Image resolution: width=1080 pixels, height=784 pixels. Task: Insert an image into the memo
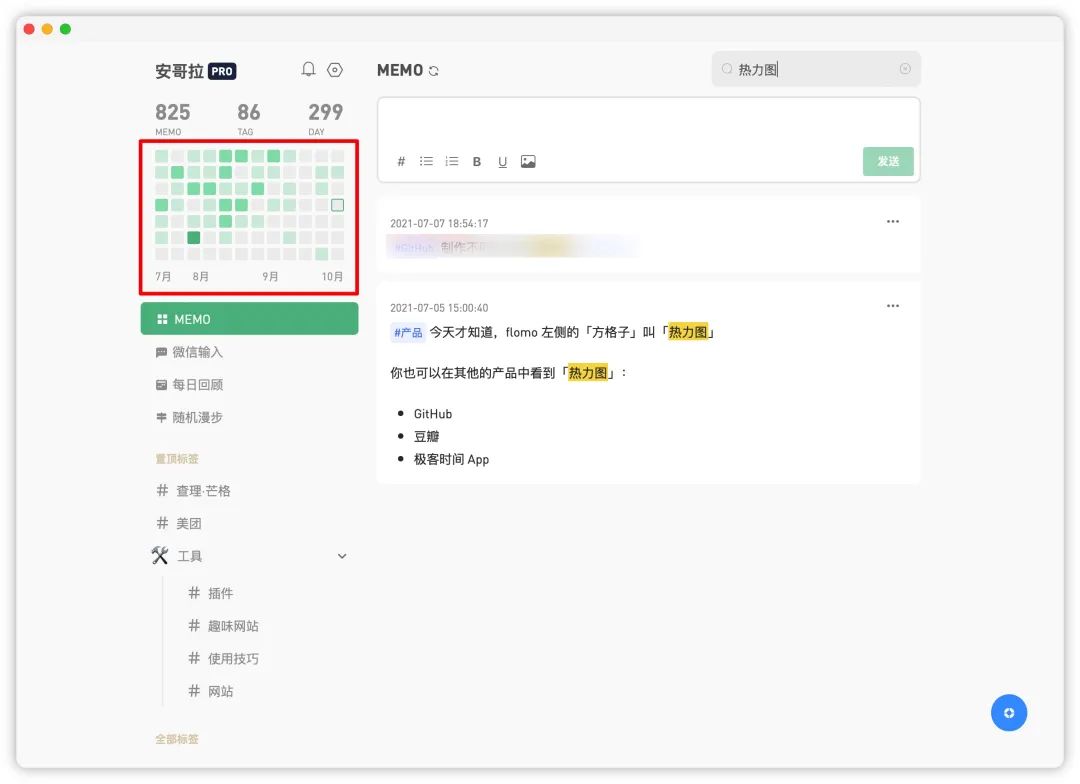528,162
